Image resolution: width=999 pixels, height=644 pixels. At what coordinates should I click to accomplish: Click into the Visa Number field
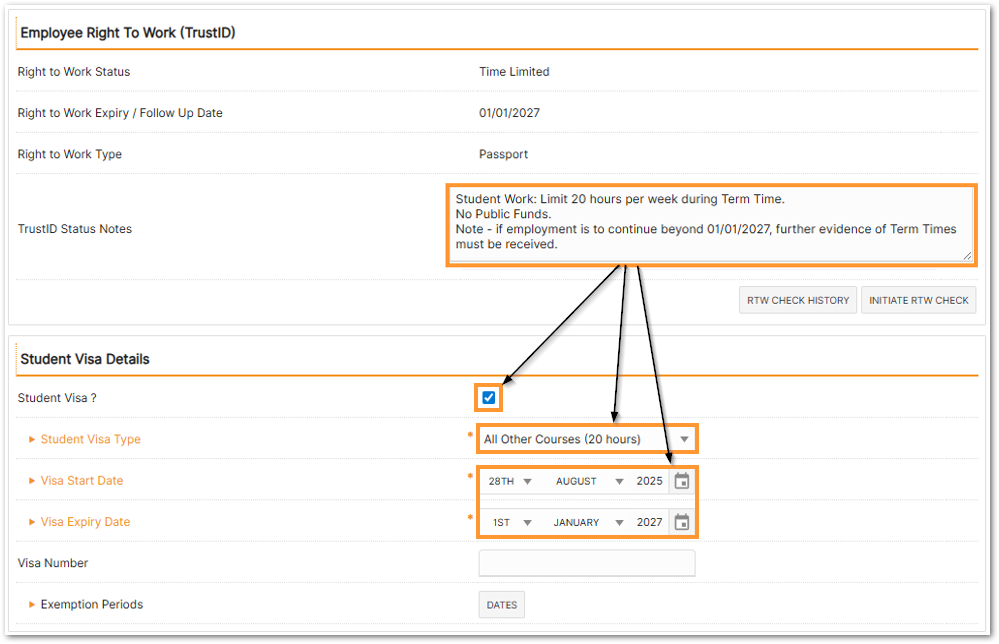coord(587,563)
